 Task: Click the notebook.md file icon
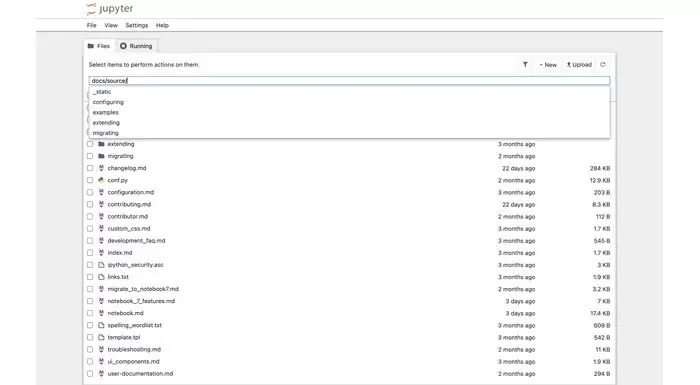point(101,313)
